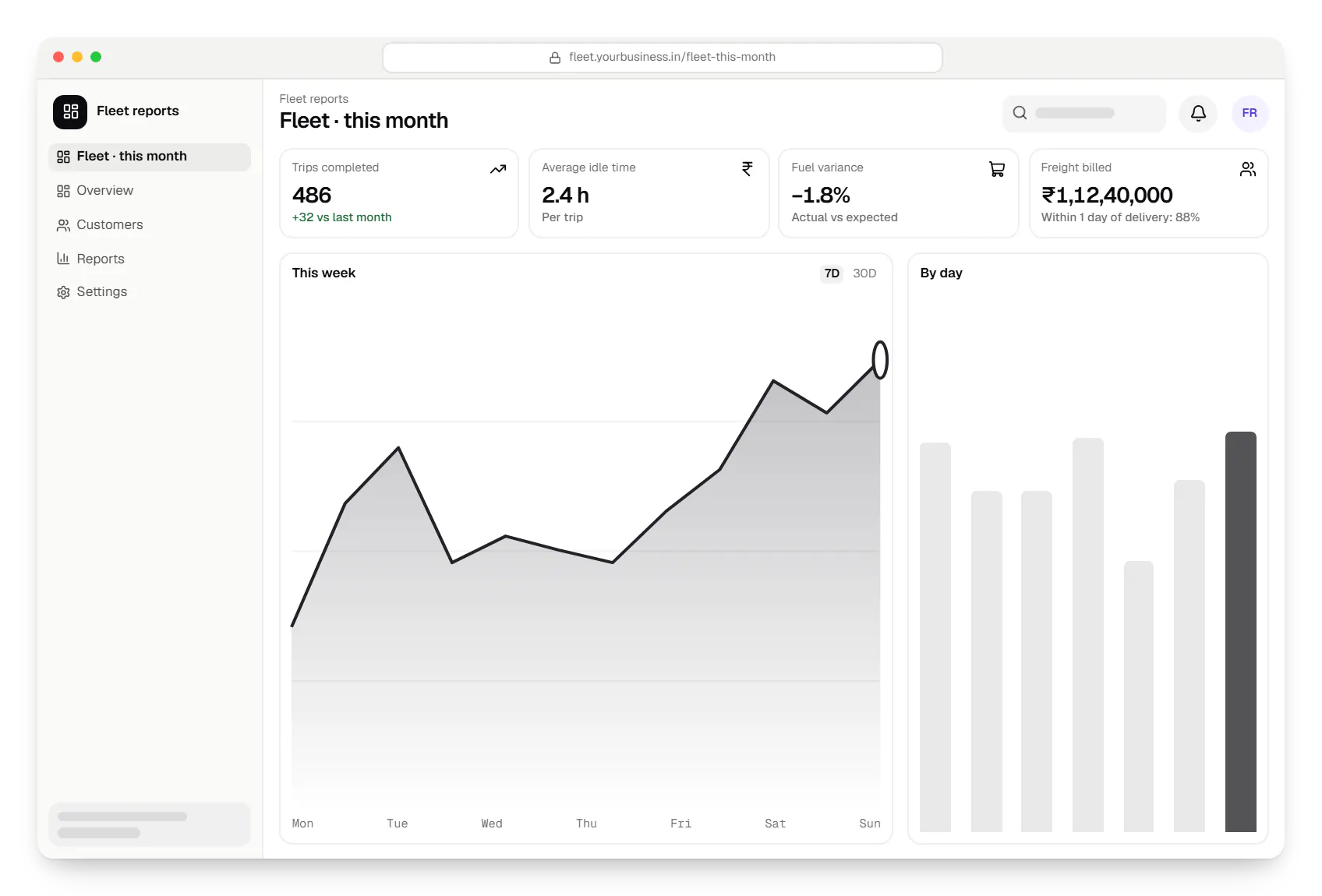Viewport: 1322px width, 896px height.
Task: Click the −1.8% fuel variance value
Action: (x=820, y=195)
